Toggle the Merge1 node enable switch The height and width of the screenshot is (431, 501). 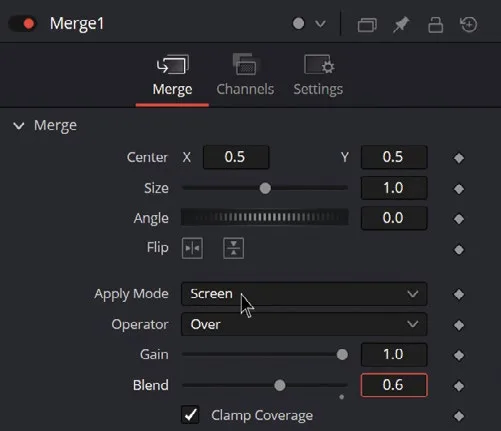click(22, 24)
